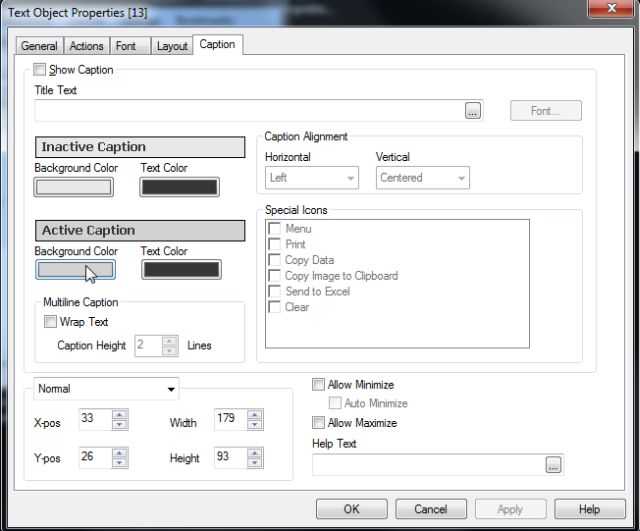The height and width of the screenshot is (531, 640).
Task: Check the Send to Excel option
Action: [274, 291]
